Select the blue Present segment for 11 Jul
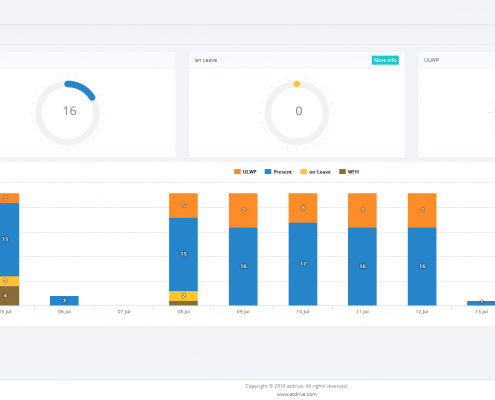This screenshot has width=495, height=400. [362, 266]
